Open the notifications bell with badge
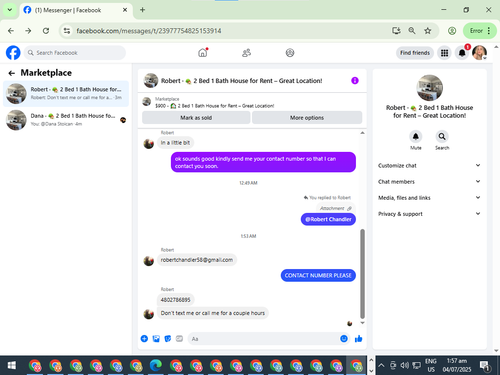 462,53
